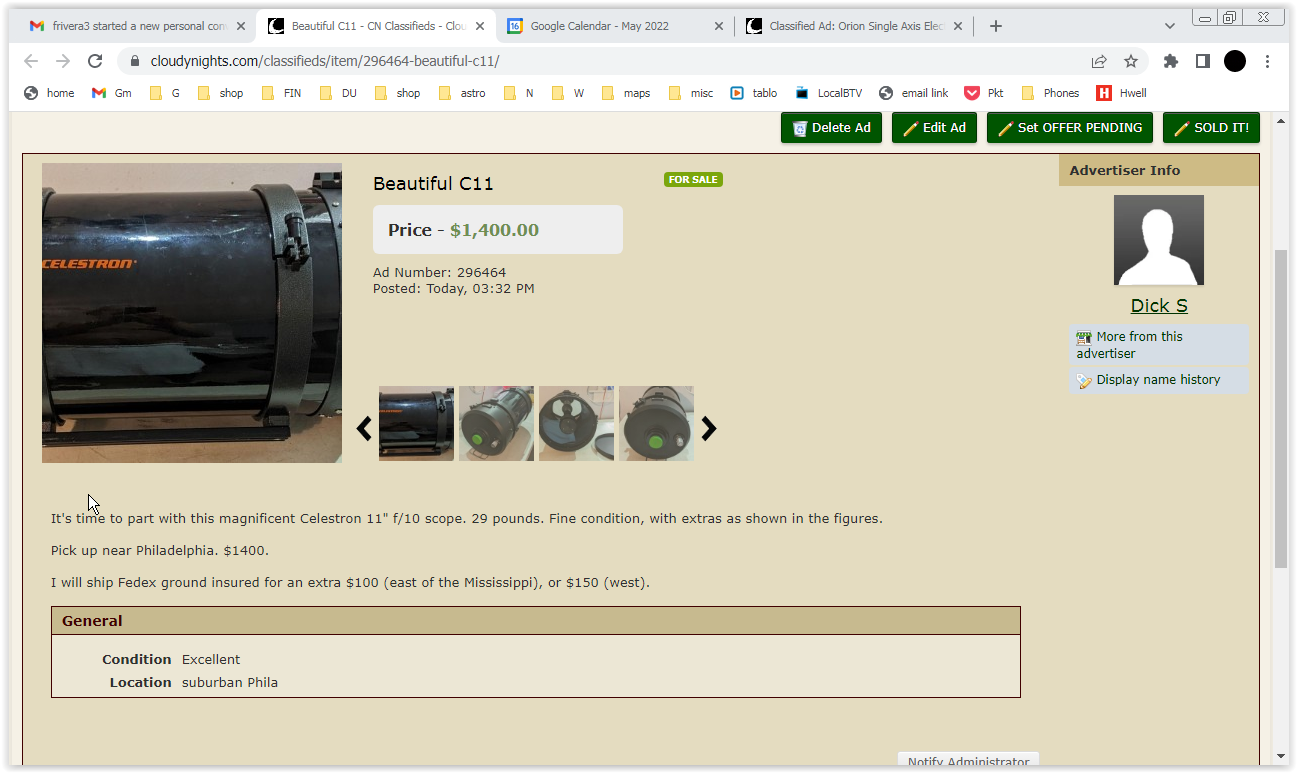Toggle the browser side panel icon
Viewport: 1297px width, 773px height.
1203,61
